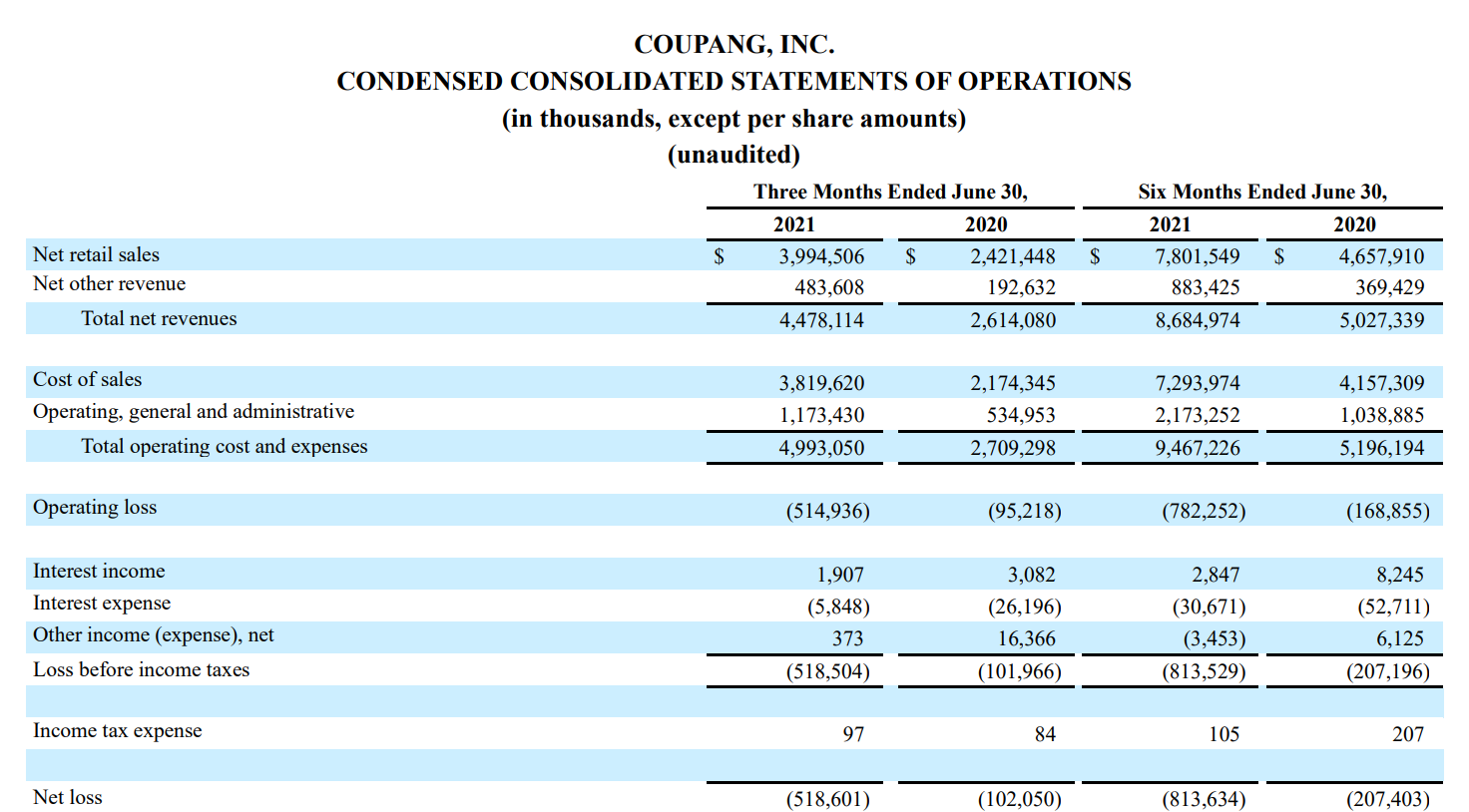Click interest income value 1,907
The height and width of the screenshot is (812, 1469).
click(840, 575)
